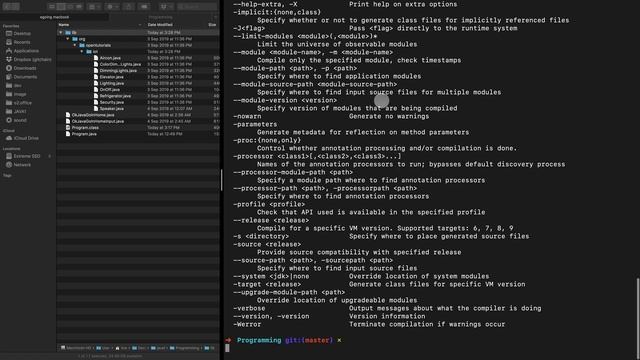640x360 pixels.
Task: Switch Finder to icon view
Action: pyautogui.click(x=52, y=7)
